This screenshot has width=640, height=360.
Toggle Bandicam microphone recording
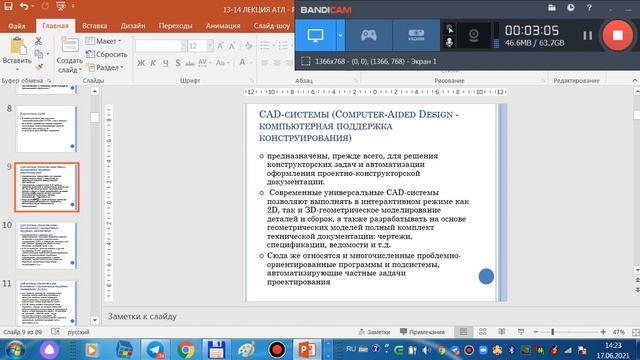coord(449,42)
